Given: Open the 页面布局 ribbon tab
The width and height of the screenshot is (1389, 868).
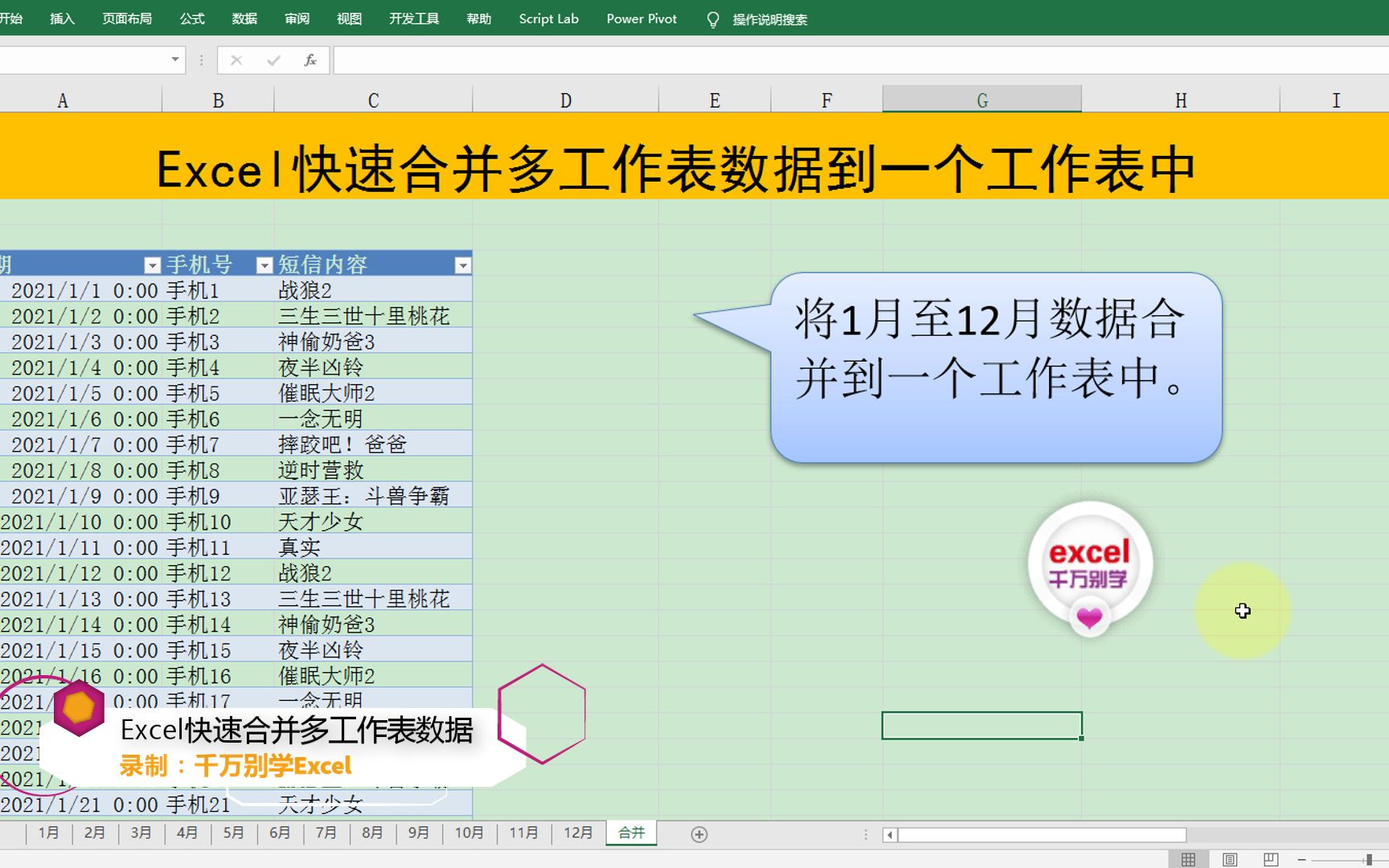Looking at the screenshot, I should point(127,18).
